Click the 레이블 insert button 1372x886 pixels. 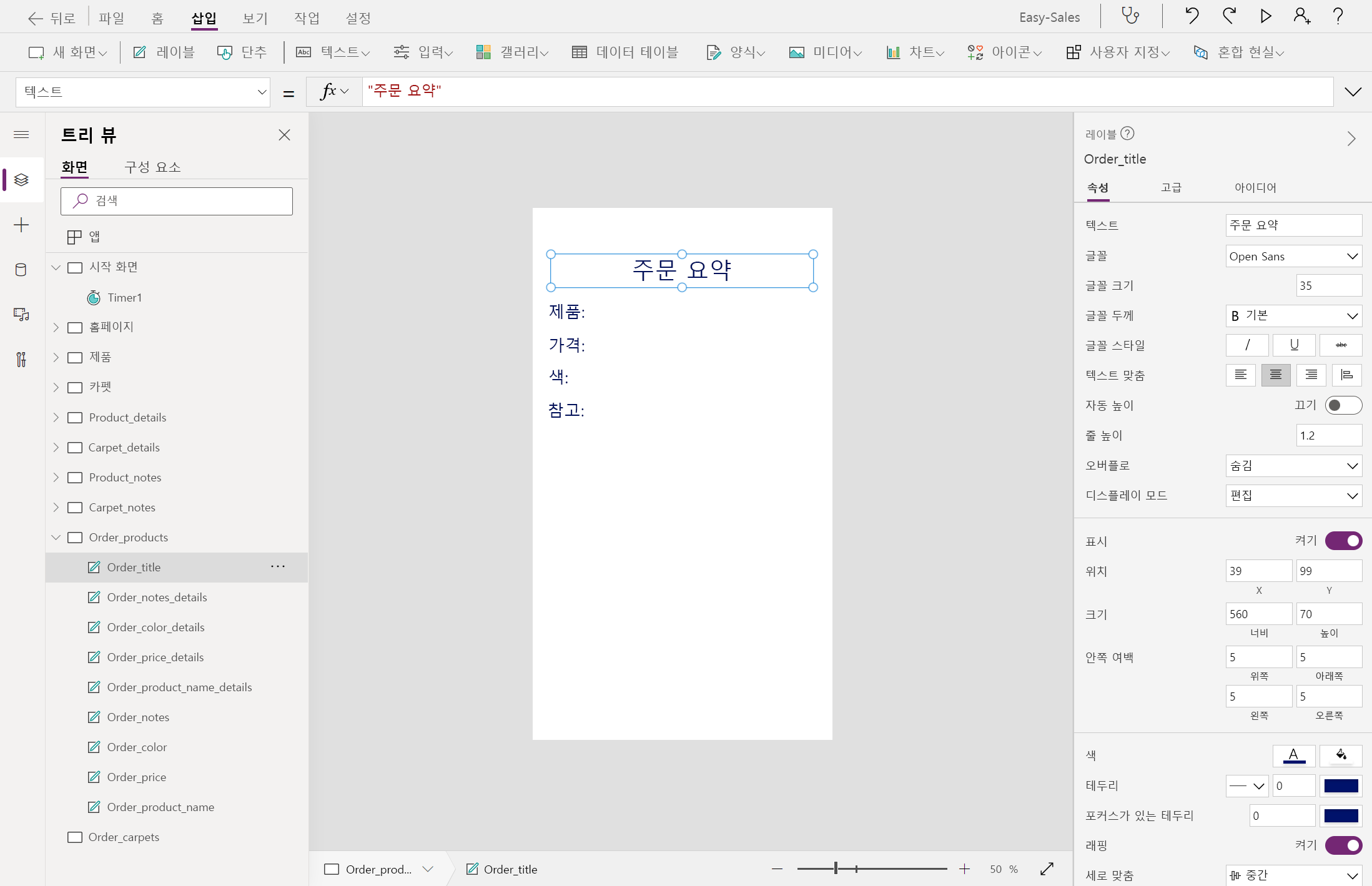pos(164,52)
